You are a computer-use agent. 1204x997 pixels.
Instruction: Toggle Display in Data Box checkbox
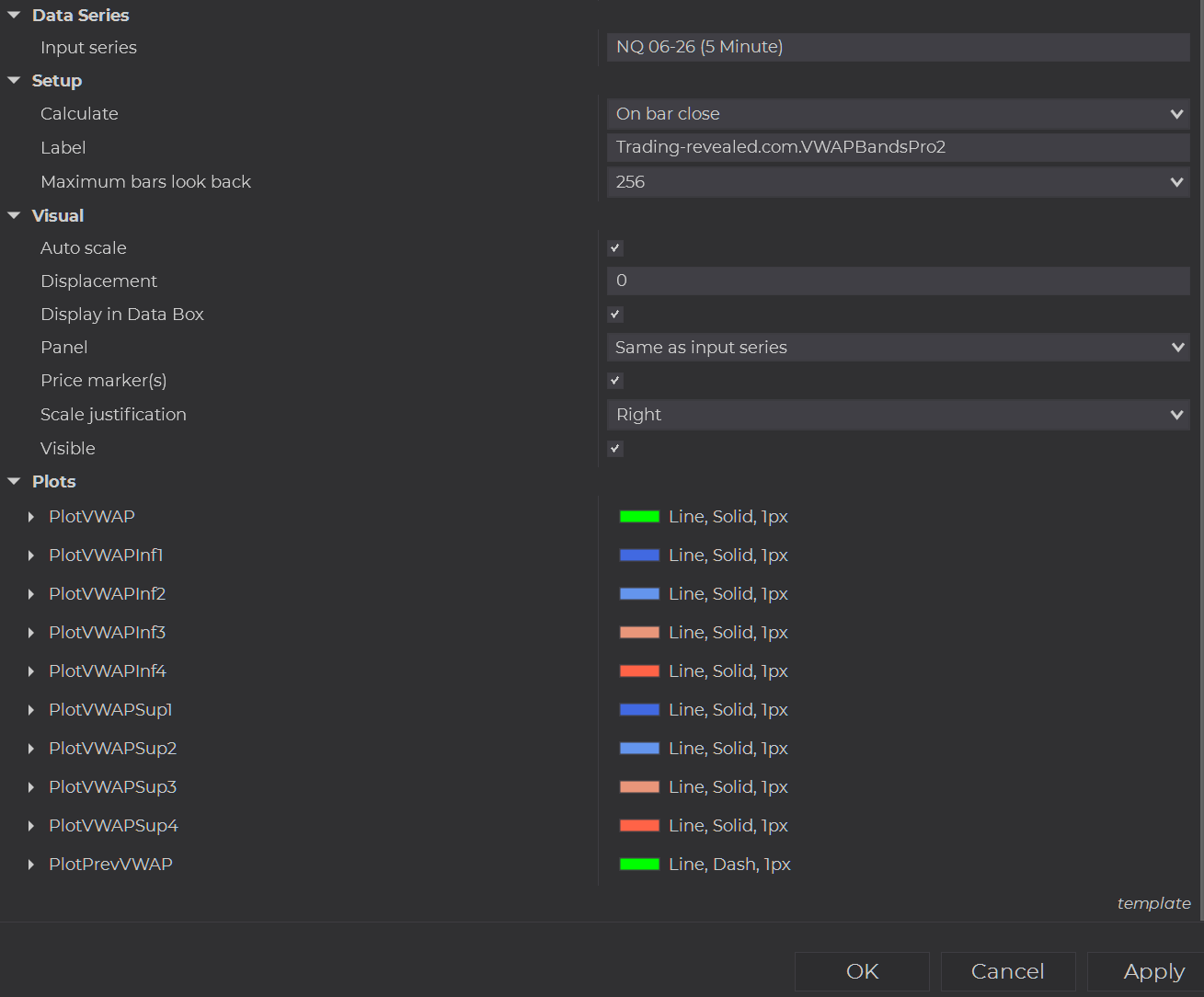point(615,315)
